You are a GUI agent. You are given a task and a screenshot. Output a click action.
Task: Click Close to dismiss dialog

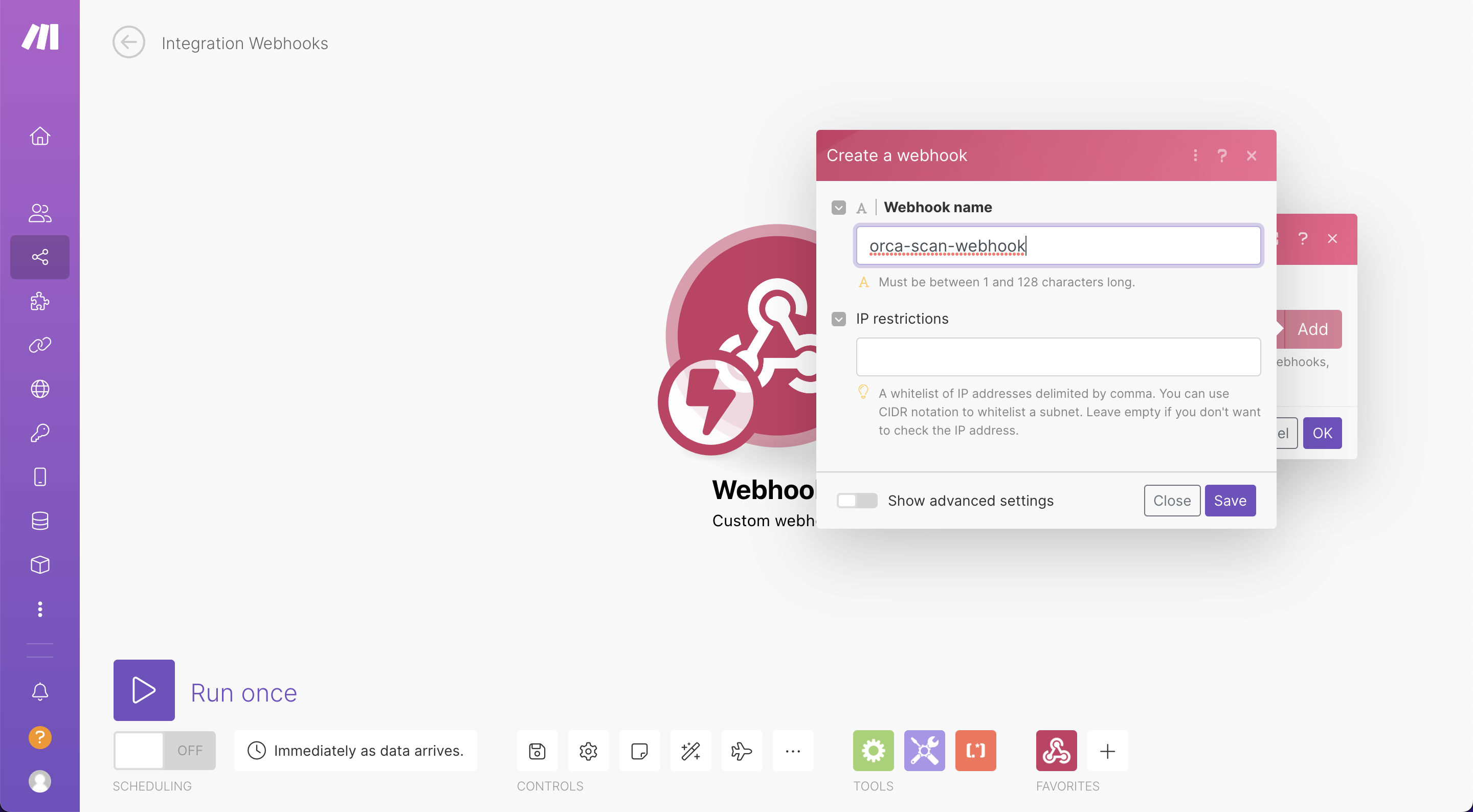pos(1172,500)
